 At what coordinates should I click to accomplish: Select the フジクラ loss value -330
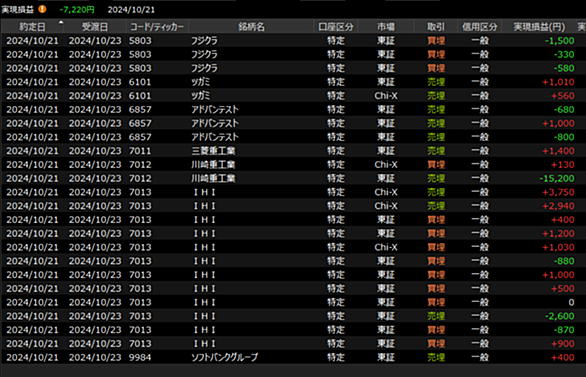564,55
